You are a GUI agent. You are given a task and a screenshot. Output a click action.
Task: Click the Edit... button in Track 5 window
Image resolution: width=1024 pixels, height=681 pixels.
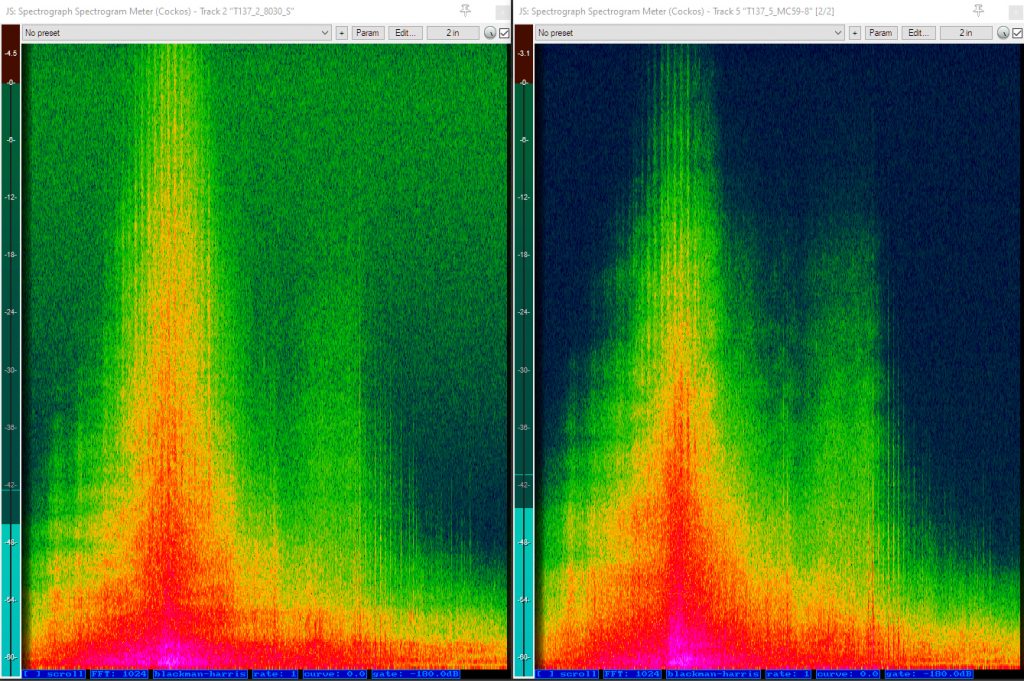(918, 33)
